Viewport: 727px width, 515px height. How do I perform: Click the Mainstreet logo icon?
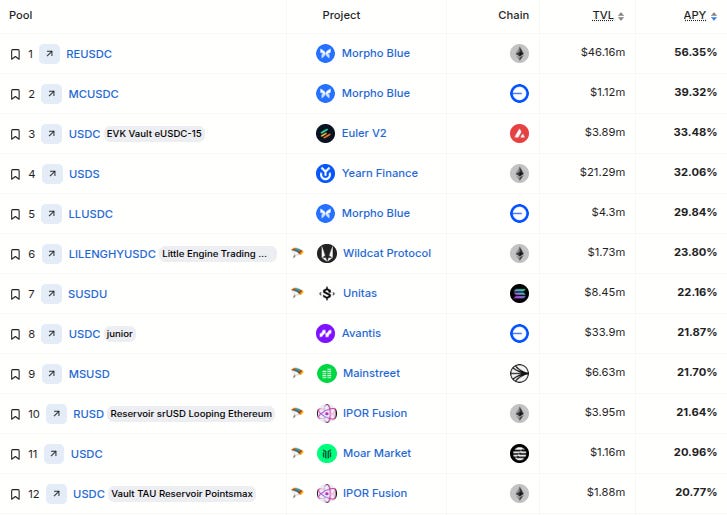pyautogui.click(x=327, y=374)
